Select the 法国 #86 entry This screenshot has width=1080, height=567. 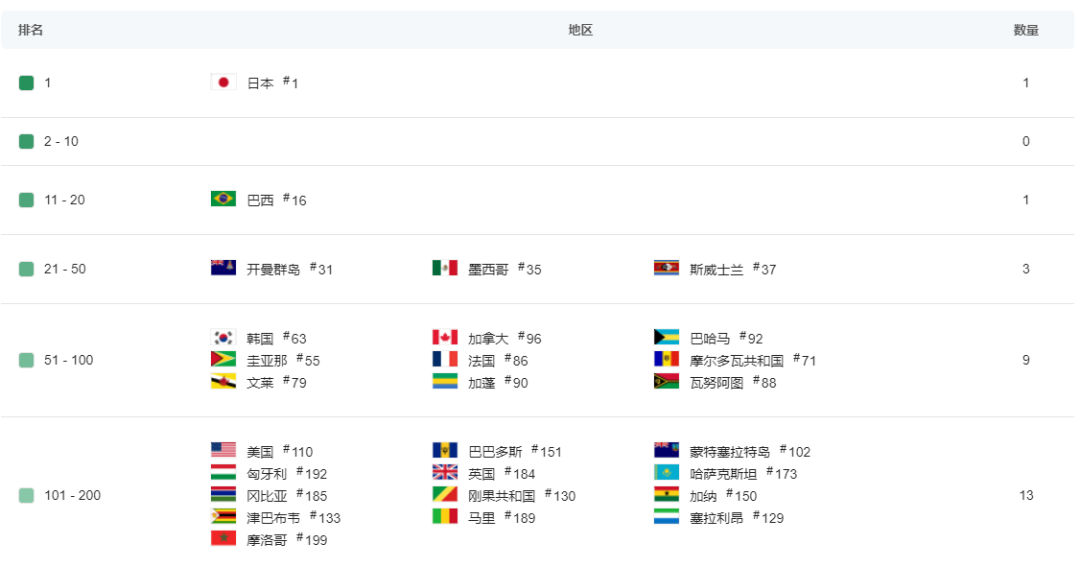point(498,360)
